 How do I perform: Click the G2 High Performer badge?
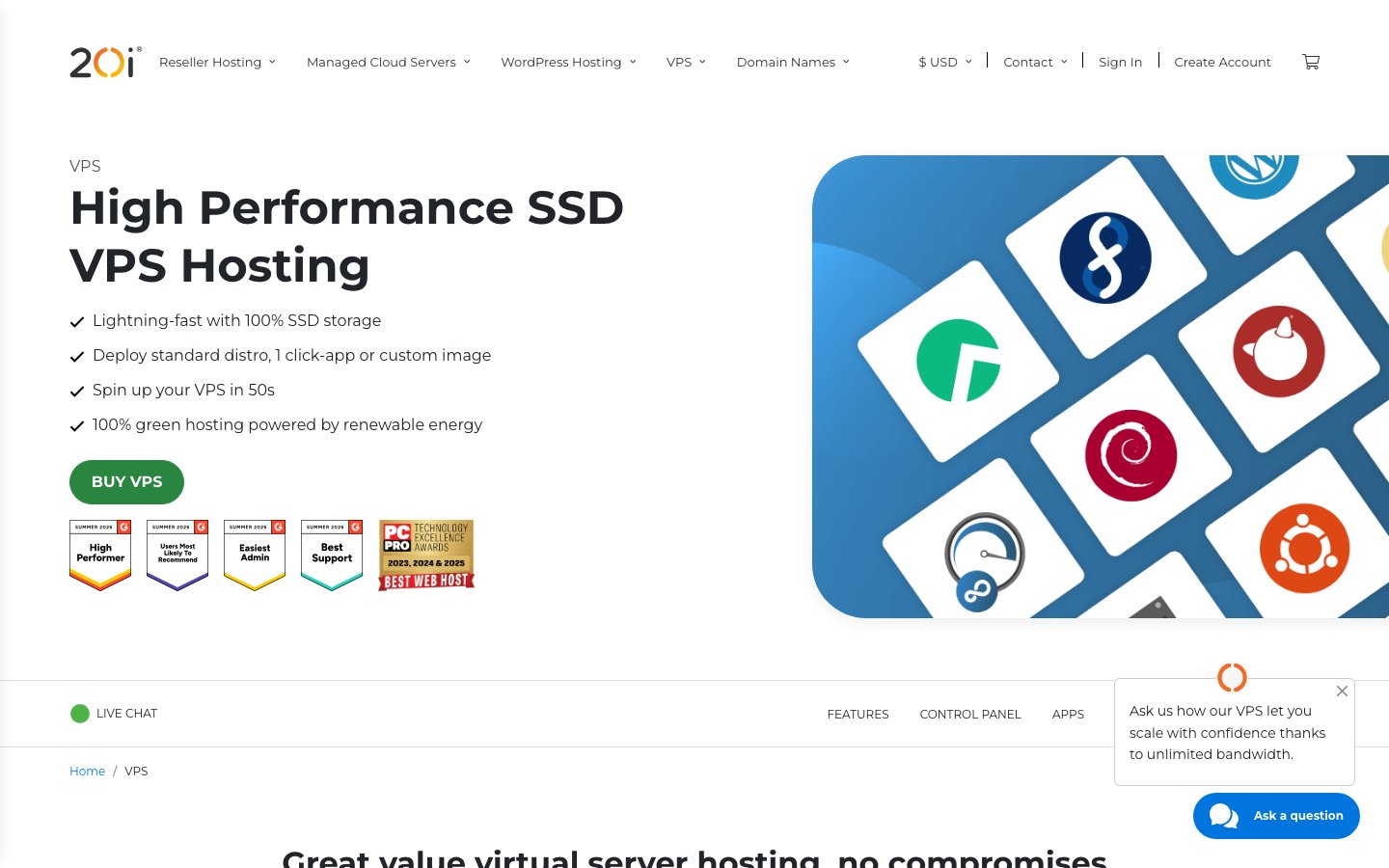[x=100, y=556]
